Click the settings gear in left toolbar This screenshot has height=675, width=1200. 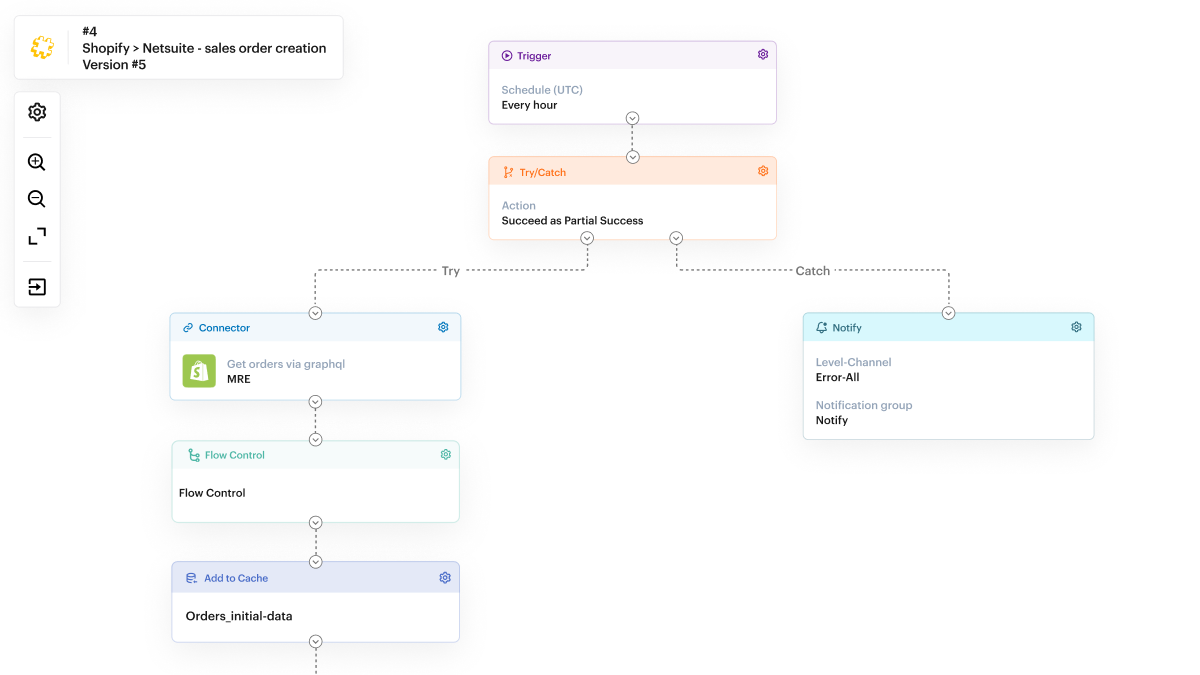tap(37, 112)
